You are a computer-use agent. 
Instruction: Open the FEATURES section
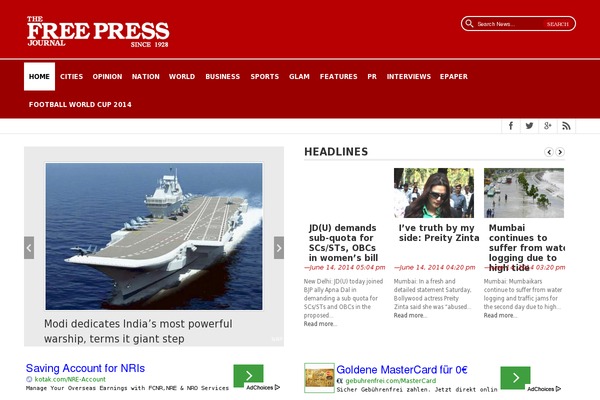[339, 77]
